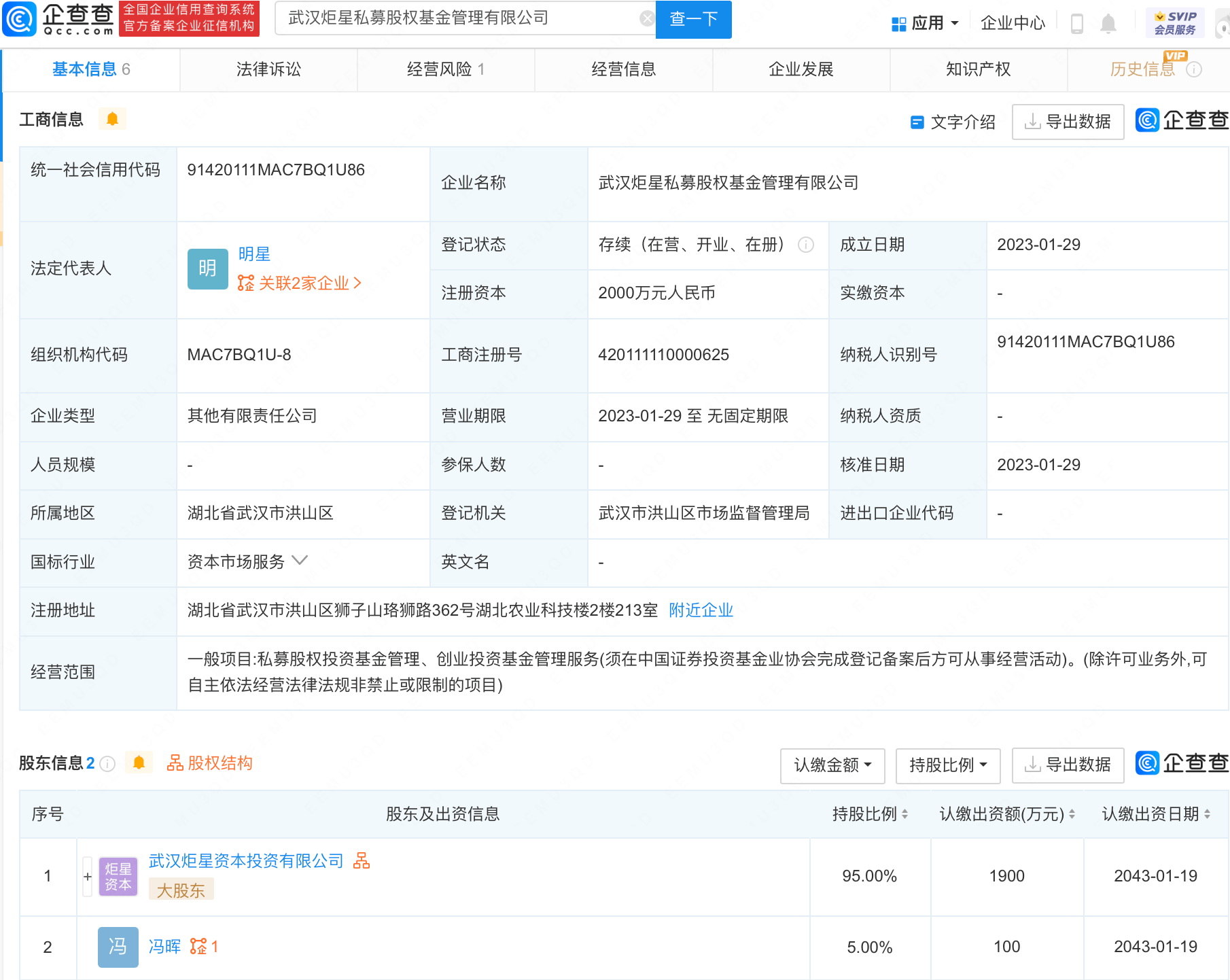
Task: Open the 认缴金额 filter dropdown
Action: point(832,765)
